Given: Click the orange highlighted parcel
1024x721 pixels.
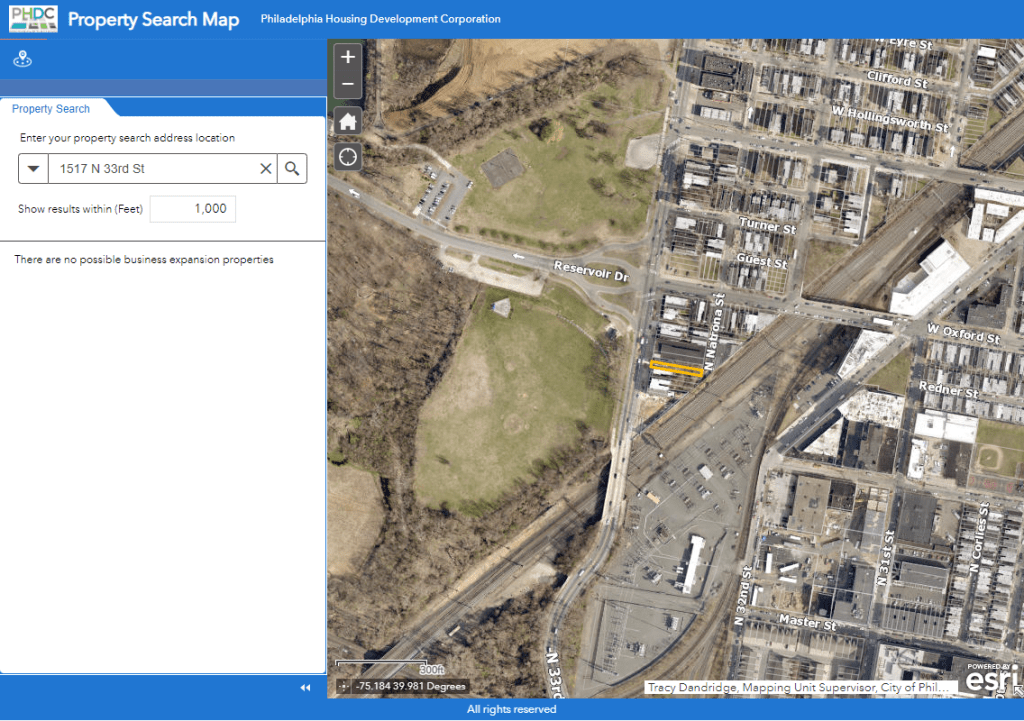Looking at the screenshot, I should (675, 367).
